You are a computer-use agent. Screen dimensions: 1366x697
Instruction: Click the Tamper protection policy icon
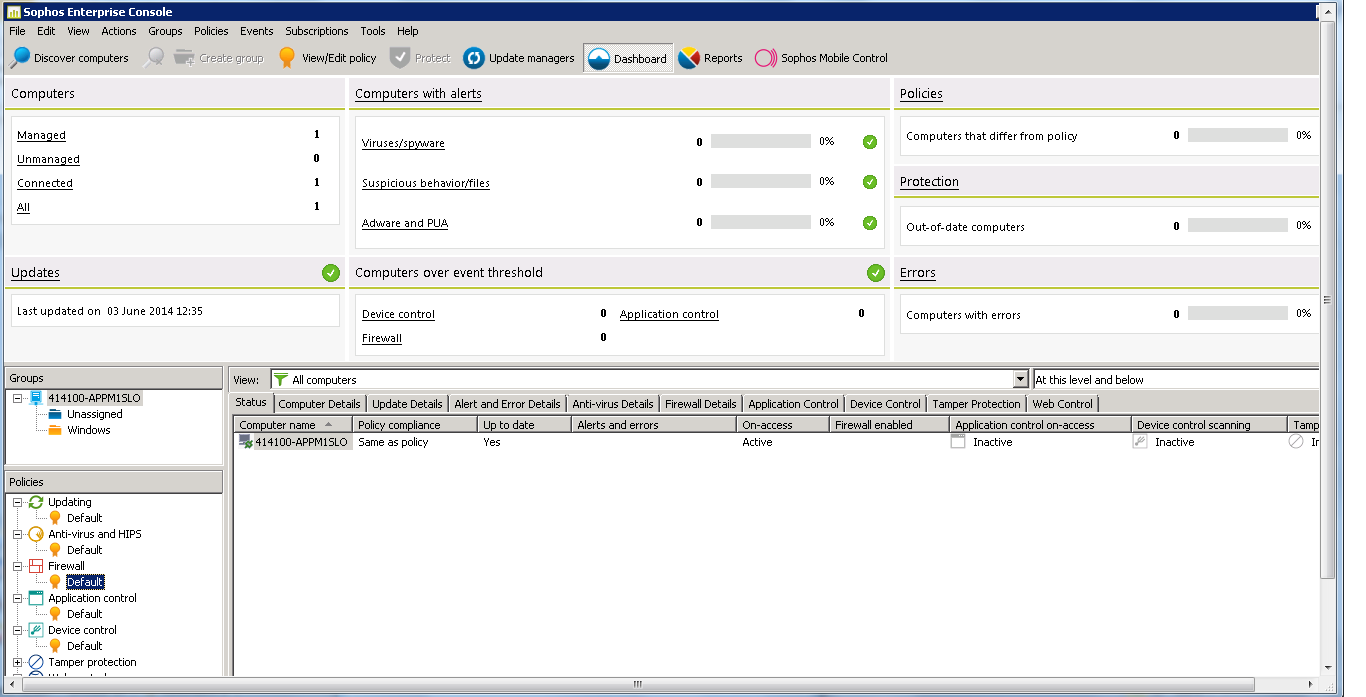click(x=37, y=662)
